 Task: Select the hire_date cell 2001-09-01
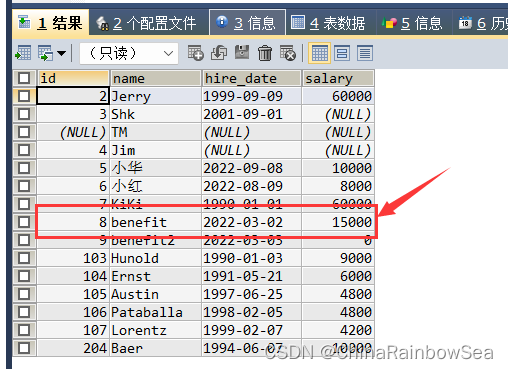pyautogui.click(x=251, y=114)
